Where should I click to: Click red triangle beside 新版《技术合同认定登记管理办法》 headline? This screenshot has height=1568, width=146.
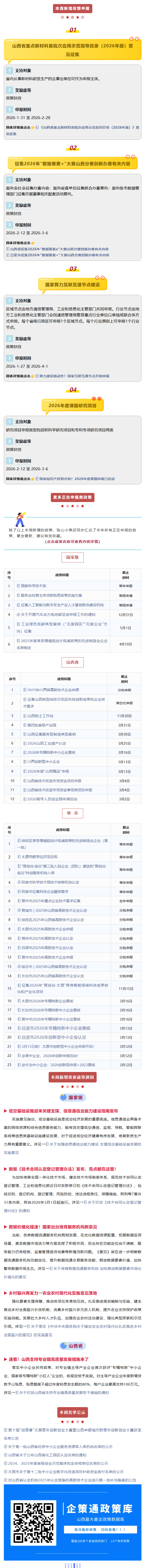(x=6, y=1169)
